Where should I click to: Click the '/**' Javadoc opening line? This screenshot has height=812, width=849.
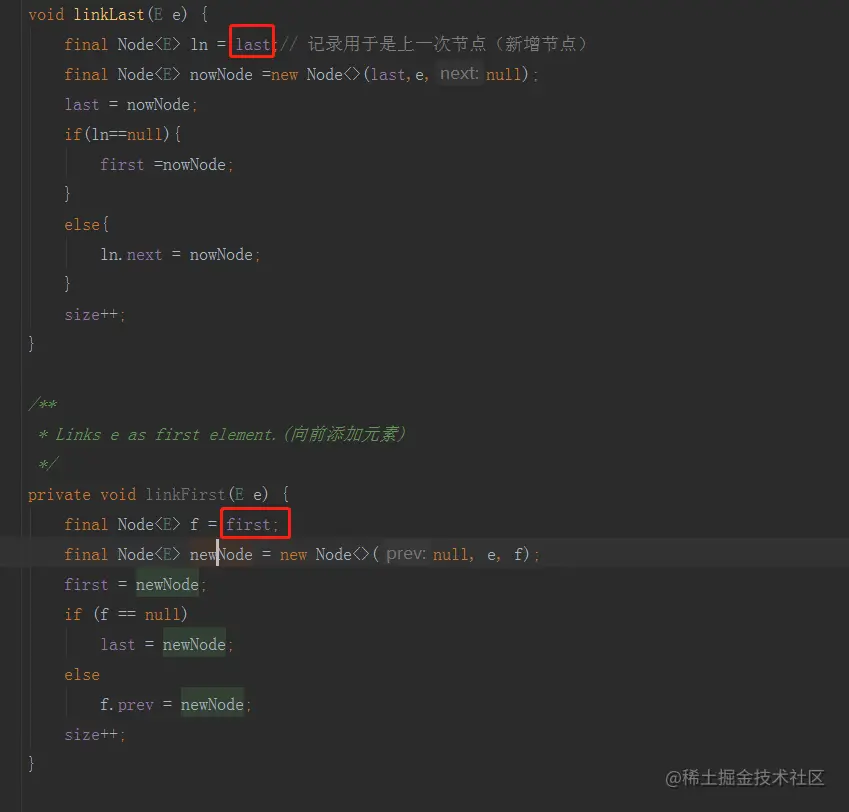(43, 404)
